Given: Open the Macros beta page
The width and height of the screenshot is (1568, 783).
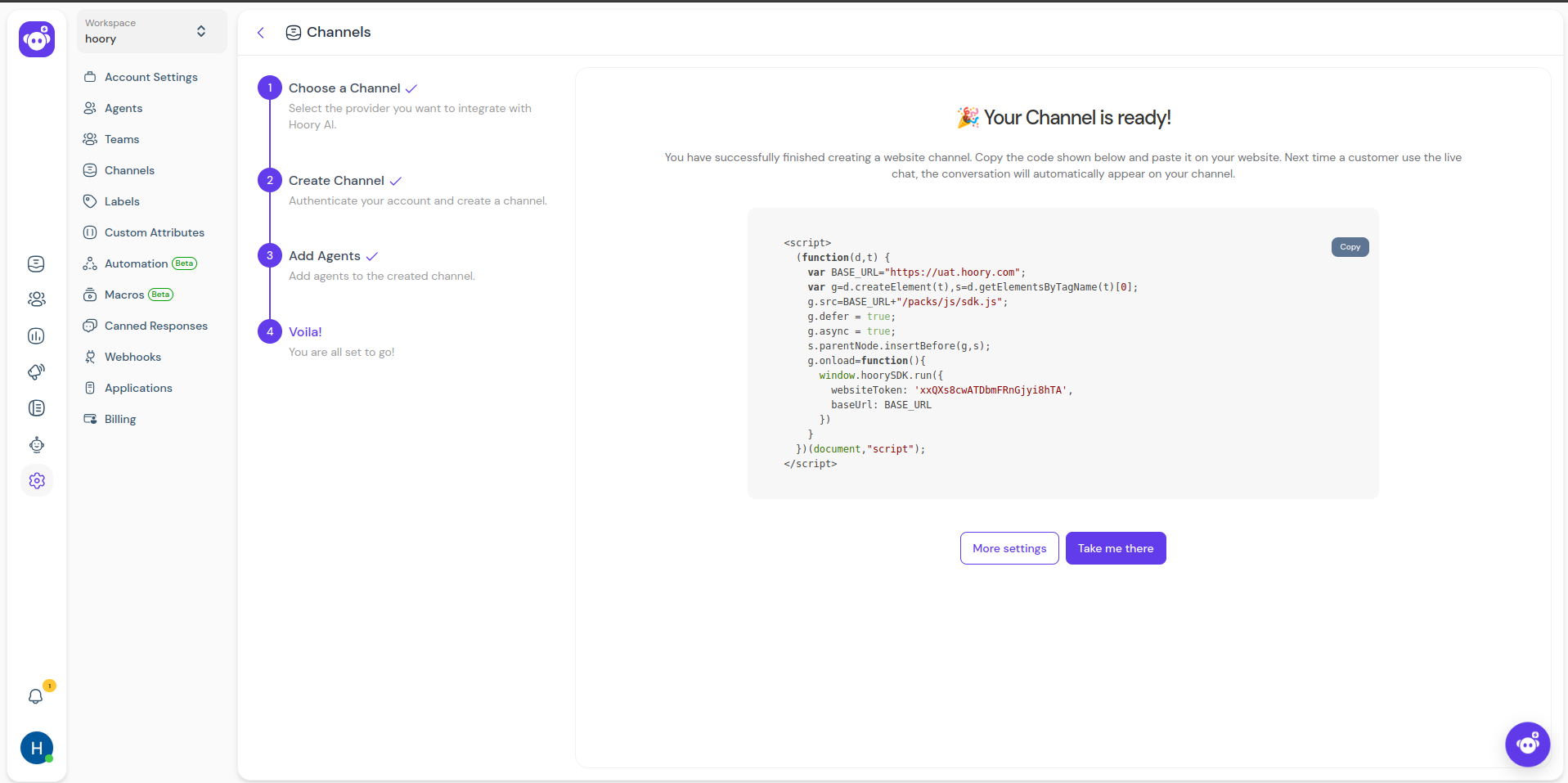Looking at the screenshot, I should (x=124, y=295).
